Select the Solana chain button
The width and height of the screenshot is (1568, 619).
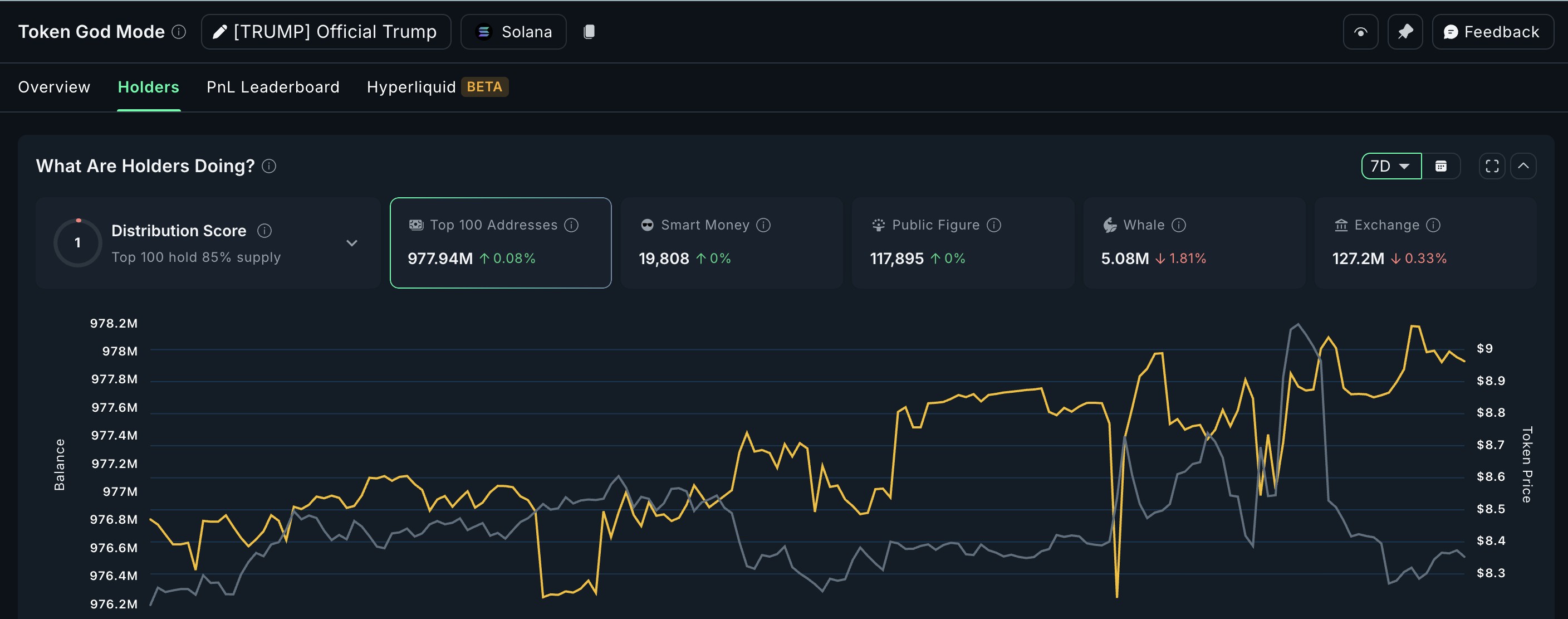point(513,32)
